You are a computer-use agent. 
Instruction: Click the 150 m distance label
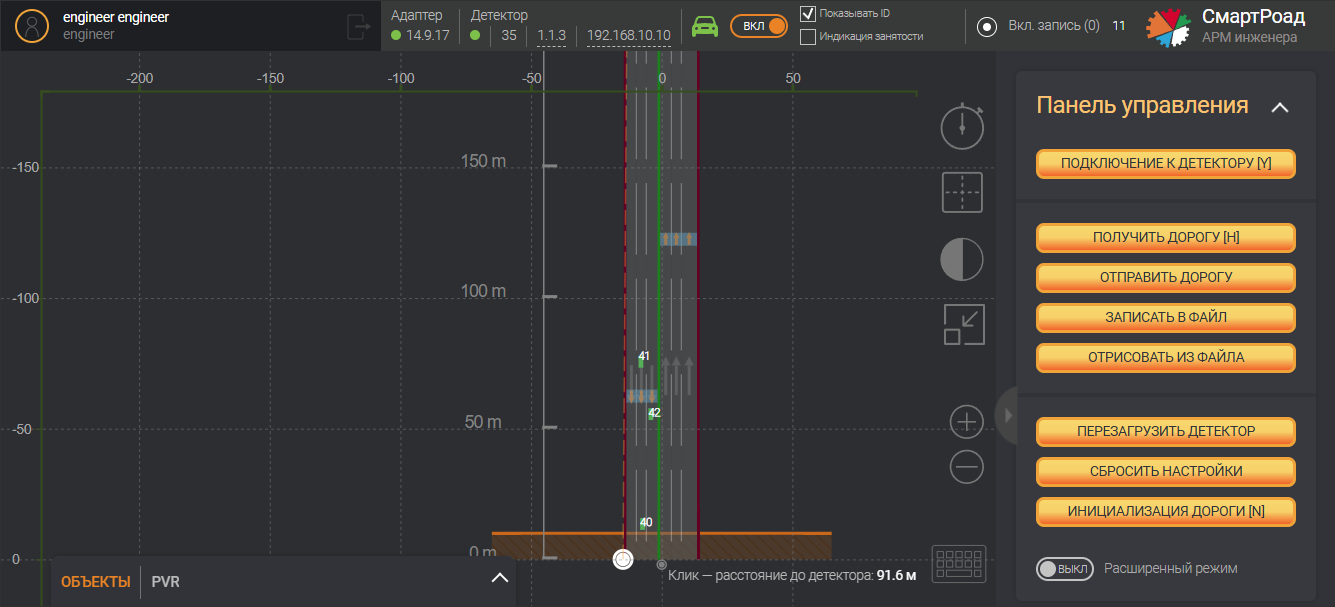coord(483,161)
